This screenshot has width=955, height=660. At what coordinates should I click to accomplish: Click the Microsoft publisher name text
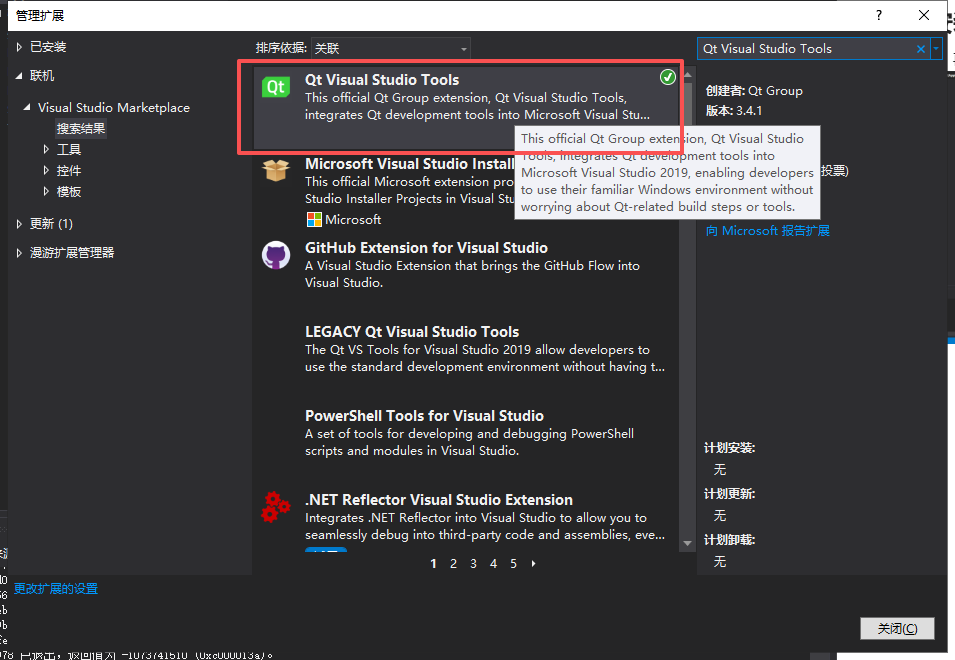[x=353, y=220]
